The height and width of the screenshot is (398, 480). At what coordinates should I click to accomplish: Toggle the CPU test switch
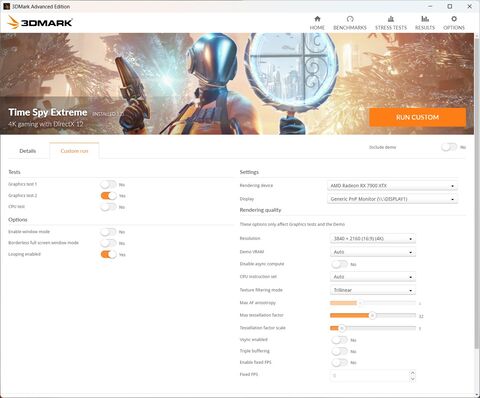(108, 207)
